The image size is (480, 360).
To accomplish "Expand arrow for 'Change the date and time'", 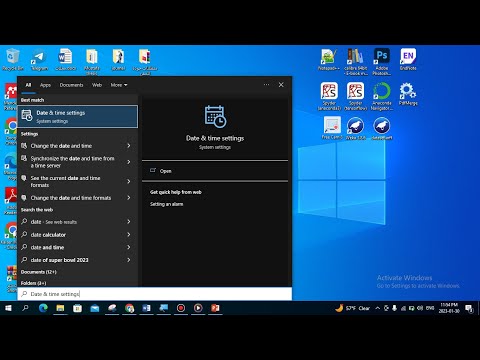I will (129, 146).
